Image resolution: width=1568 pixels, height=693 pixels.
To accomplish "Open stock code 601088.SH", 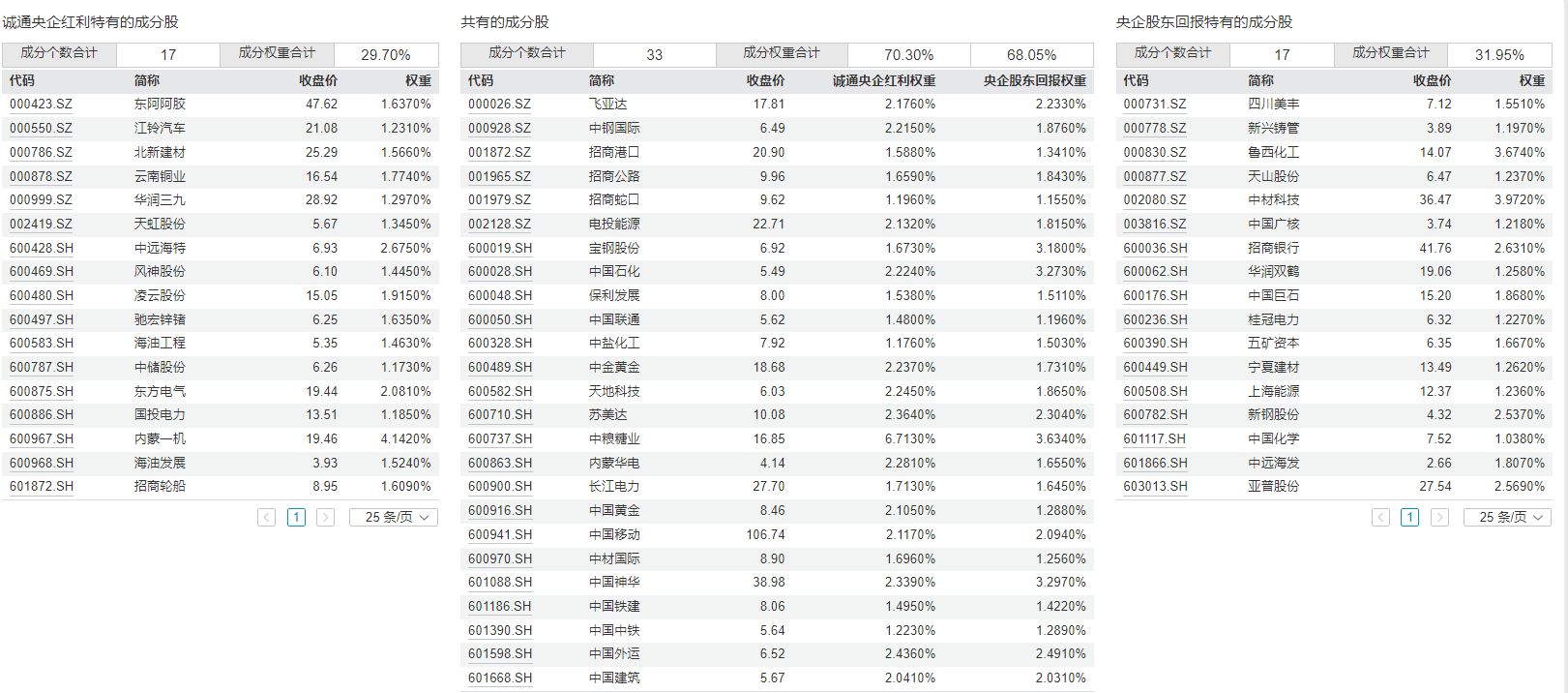I will pos(500,582).
